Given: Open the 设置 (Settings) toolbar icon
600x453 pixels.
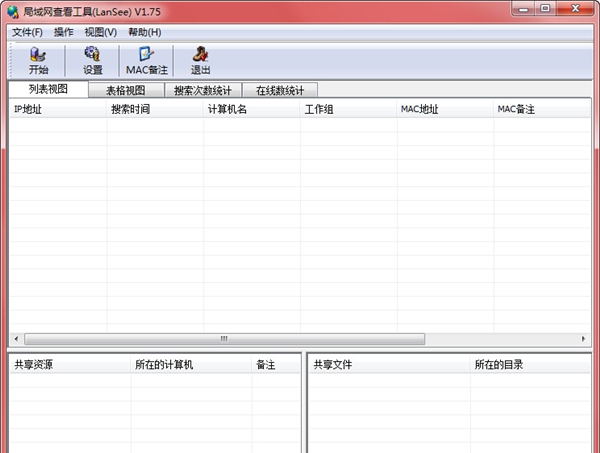Looking at the screenshot, I should (93, 60).
